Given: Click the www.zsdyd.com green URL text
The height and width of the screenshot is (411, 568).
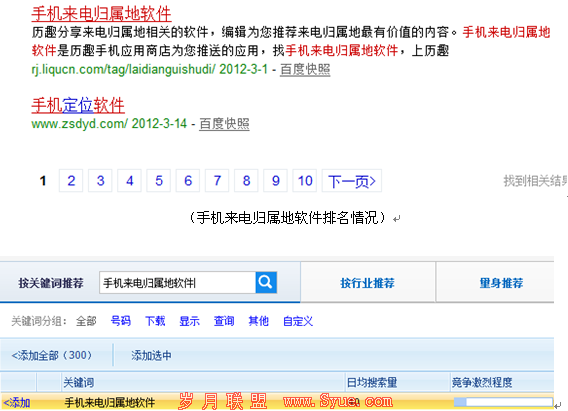Looking at the screenshot, I should [79, 123].
